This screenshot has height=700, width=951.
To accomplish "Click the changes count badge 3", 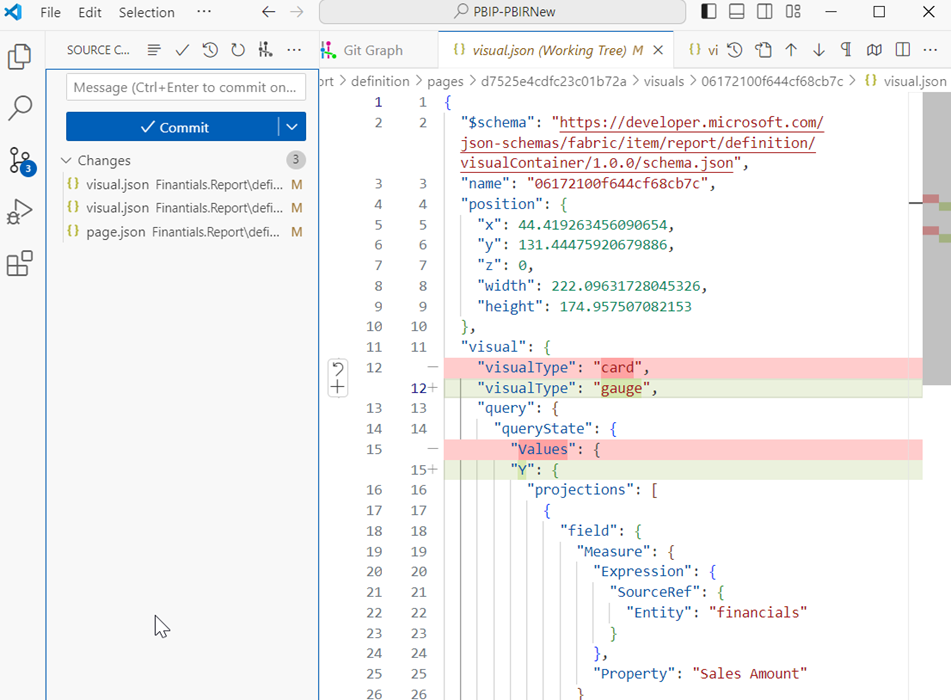I will tap(295, 160).
